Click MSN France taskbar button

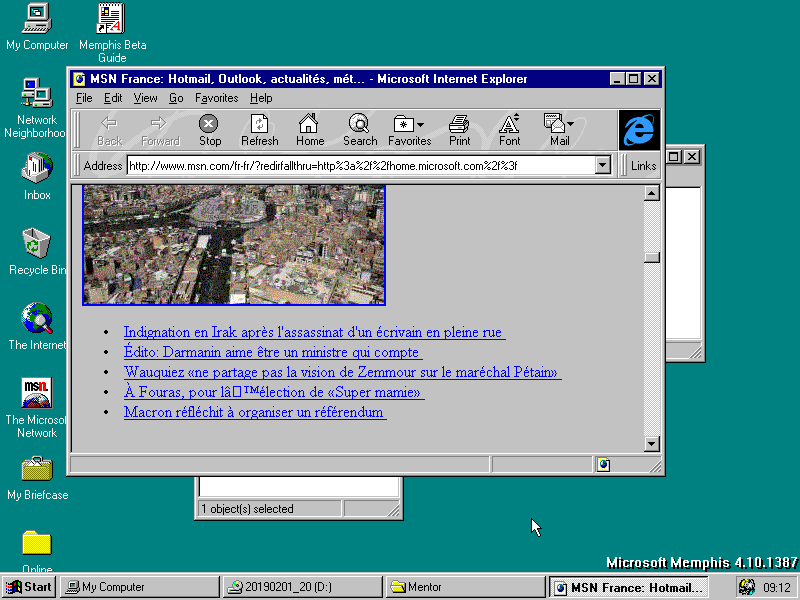628,587
